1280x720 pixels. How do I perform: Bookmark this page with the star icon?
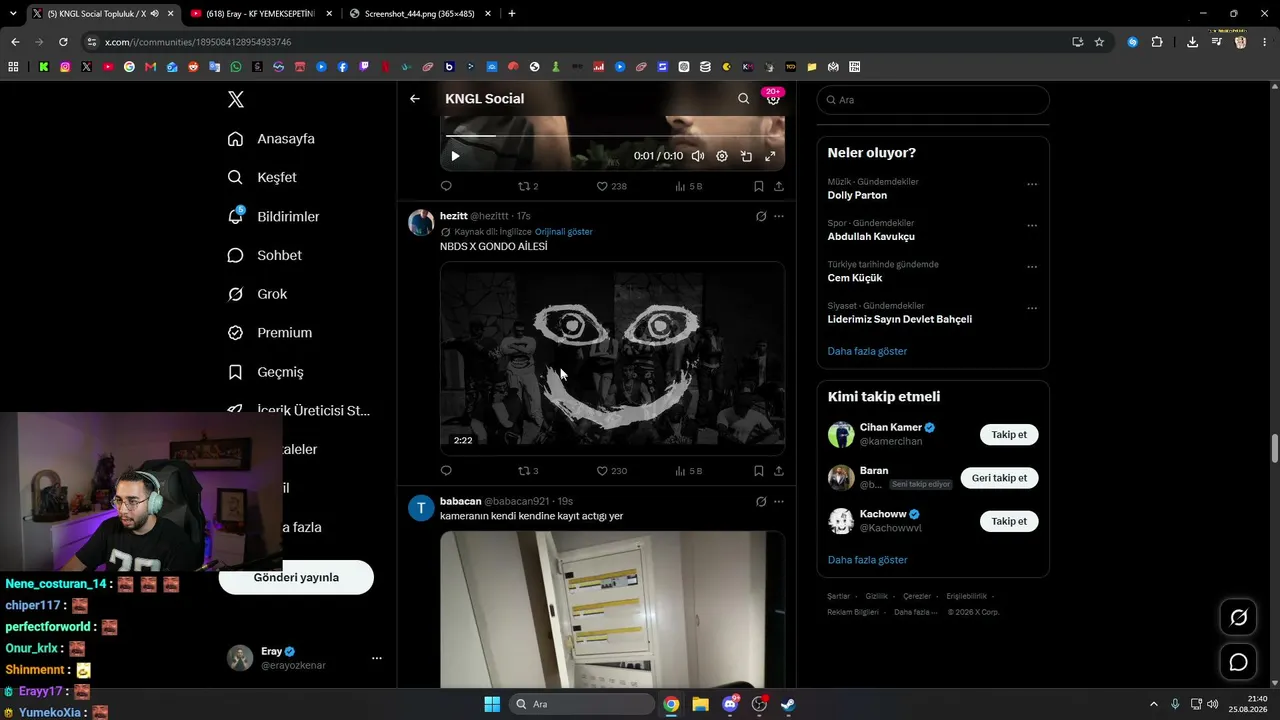tap(1099, 42)
